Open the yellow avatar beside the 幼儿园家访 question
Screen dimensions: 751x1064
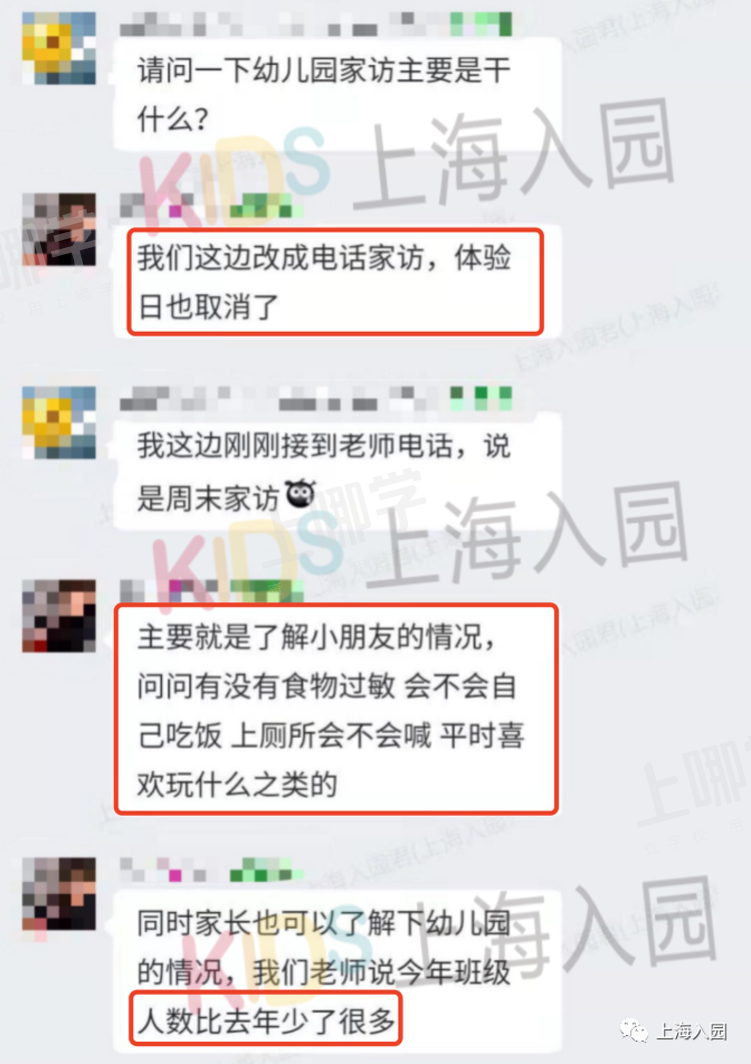[59, 48]
